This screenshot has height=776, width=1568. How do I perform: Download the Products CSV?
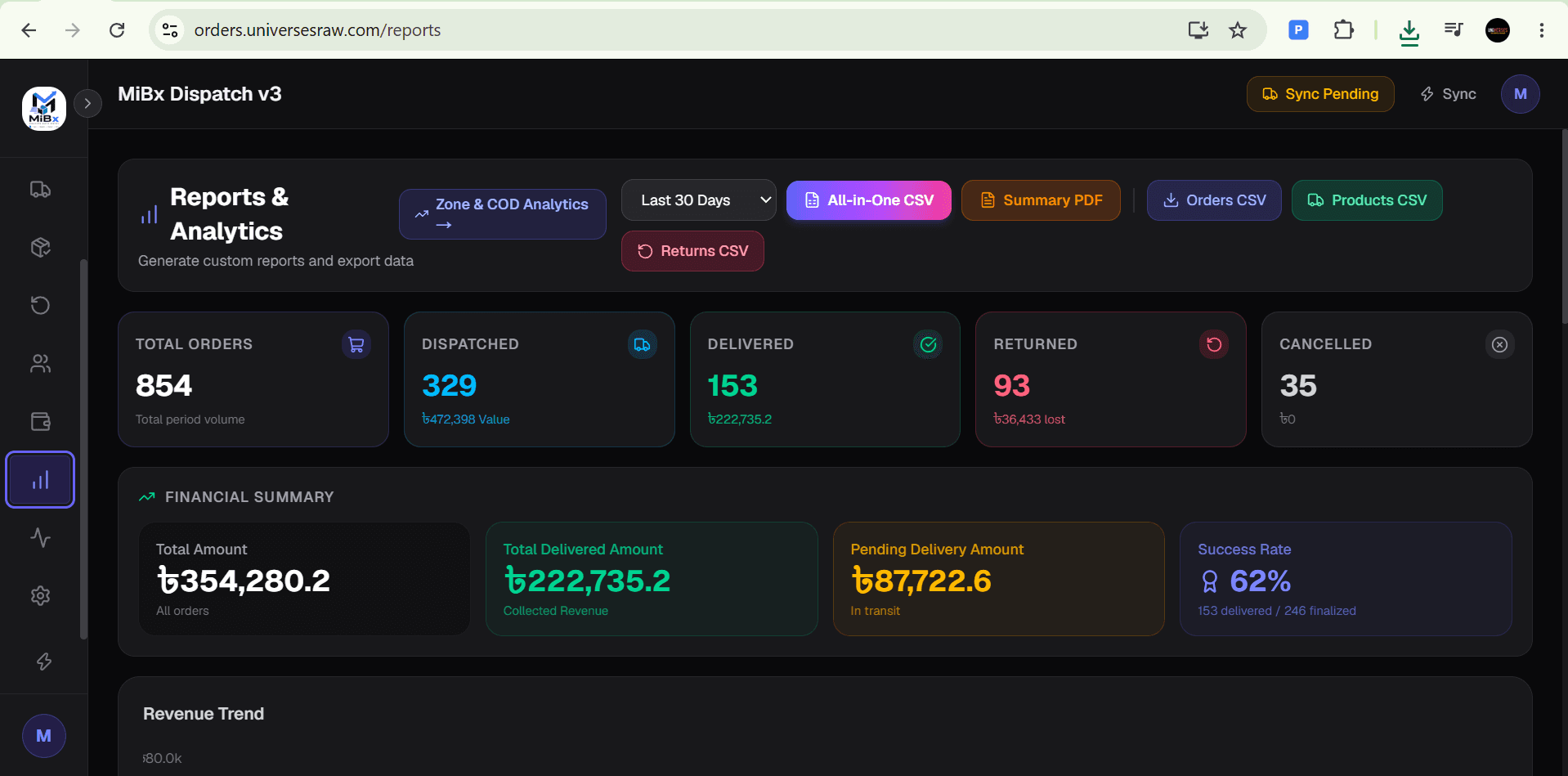pyautogui.click(x=1367, y=200)
